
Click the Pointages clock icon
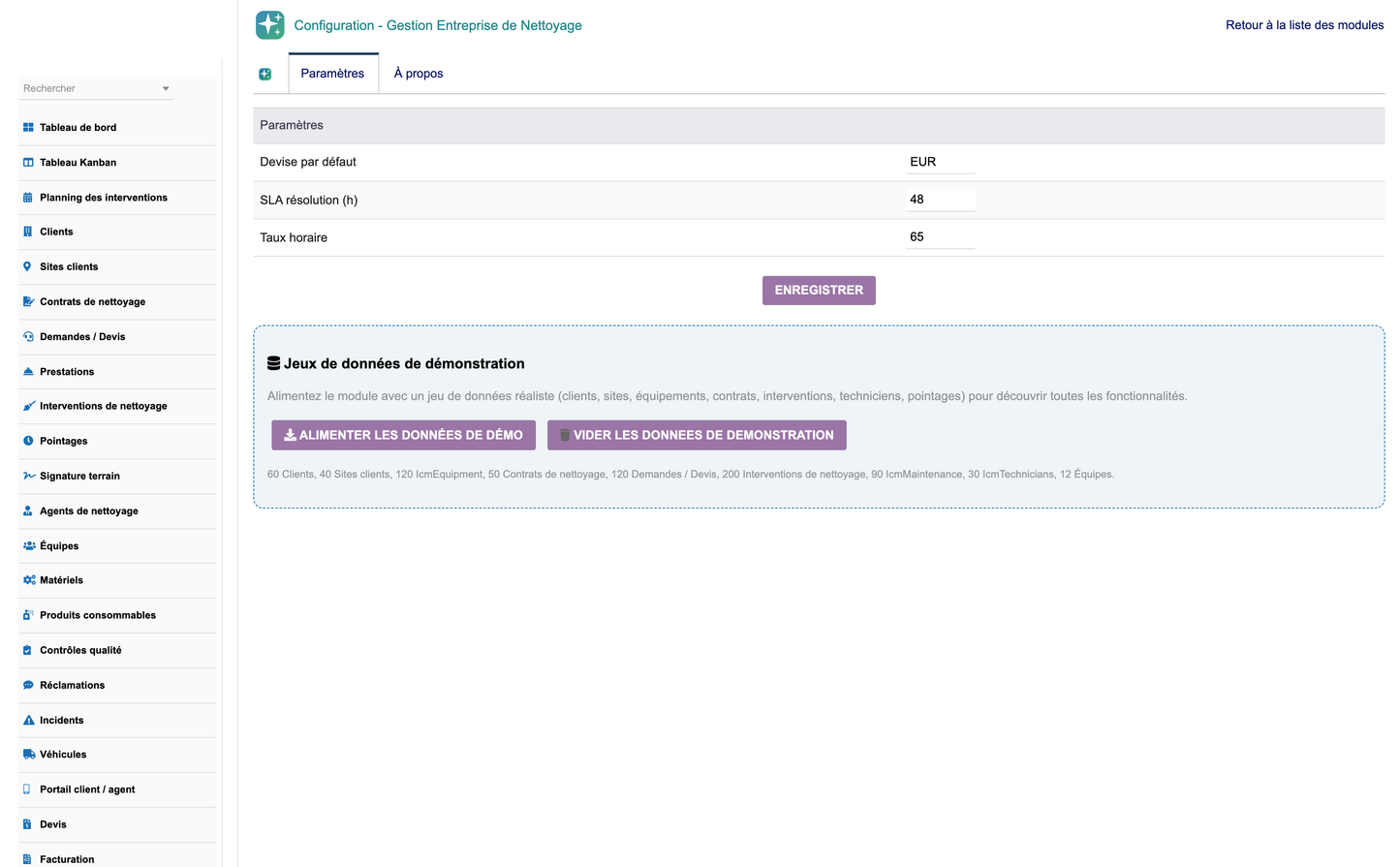click(28, 441)
